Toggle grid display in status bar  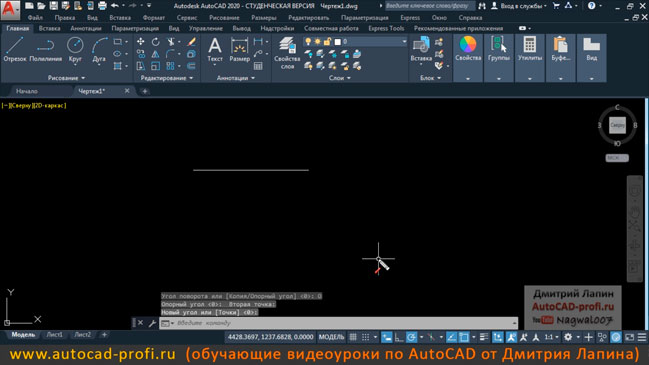click(x=353, y=337)
